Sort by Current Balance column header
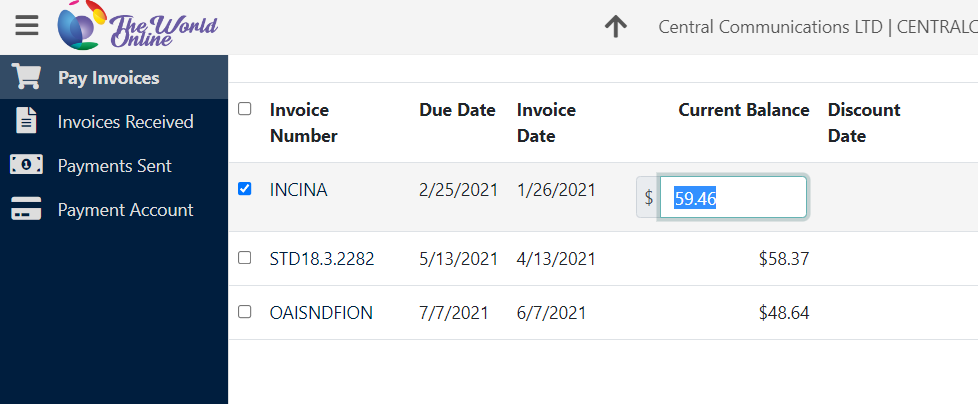Image resolution: width=978 pixels, height=404 pixels. (x=743, y=110)
